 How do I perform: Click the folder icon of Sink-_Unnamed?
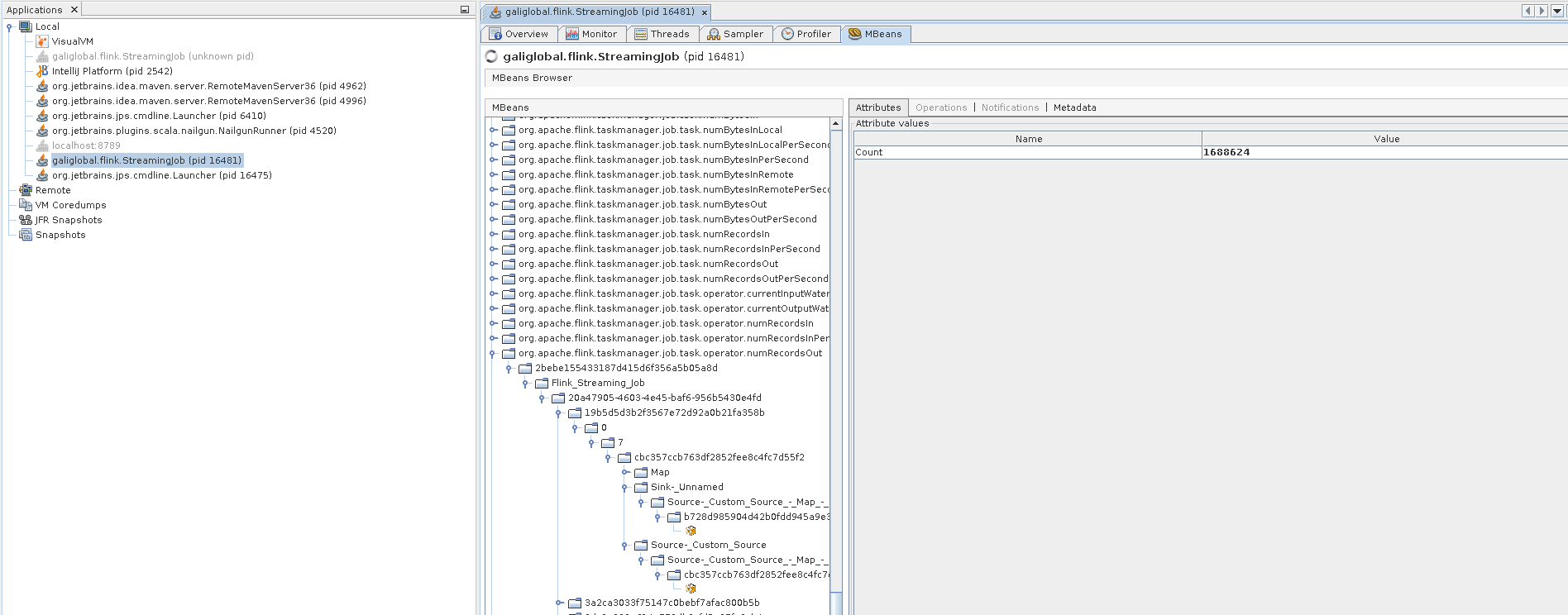coord(641,488)
